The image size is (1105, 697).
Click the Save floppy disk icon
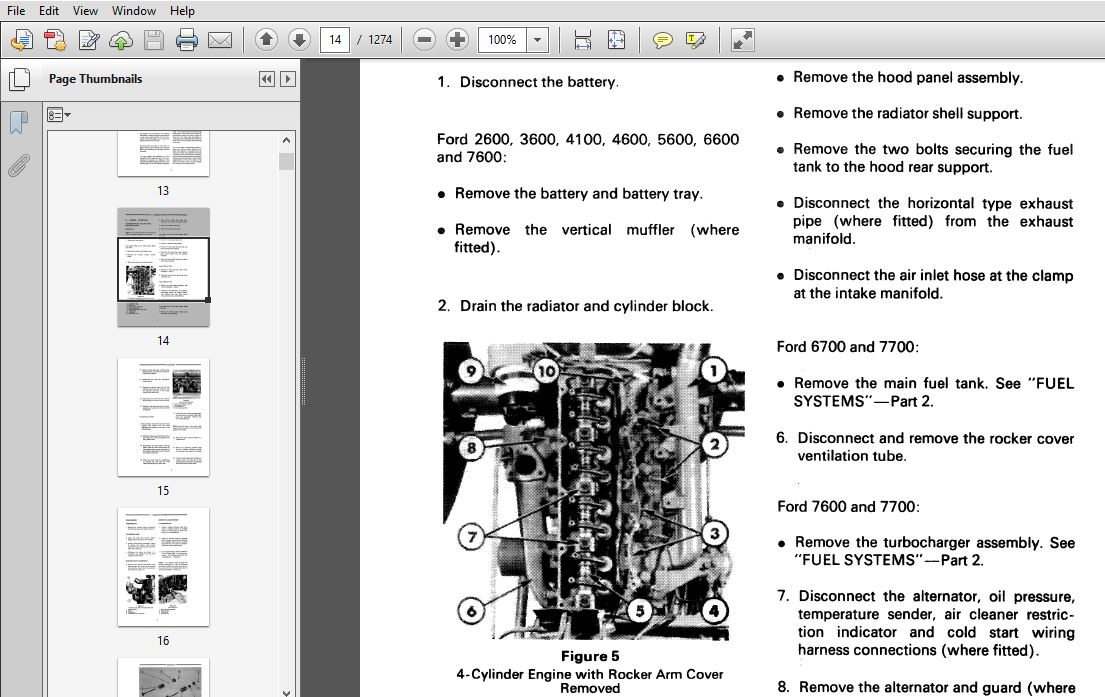point(154,40)
